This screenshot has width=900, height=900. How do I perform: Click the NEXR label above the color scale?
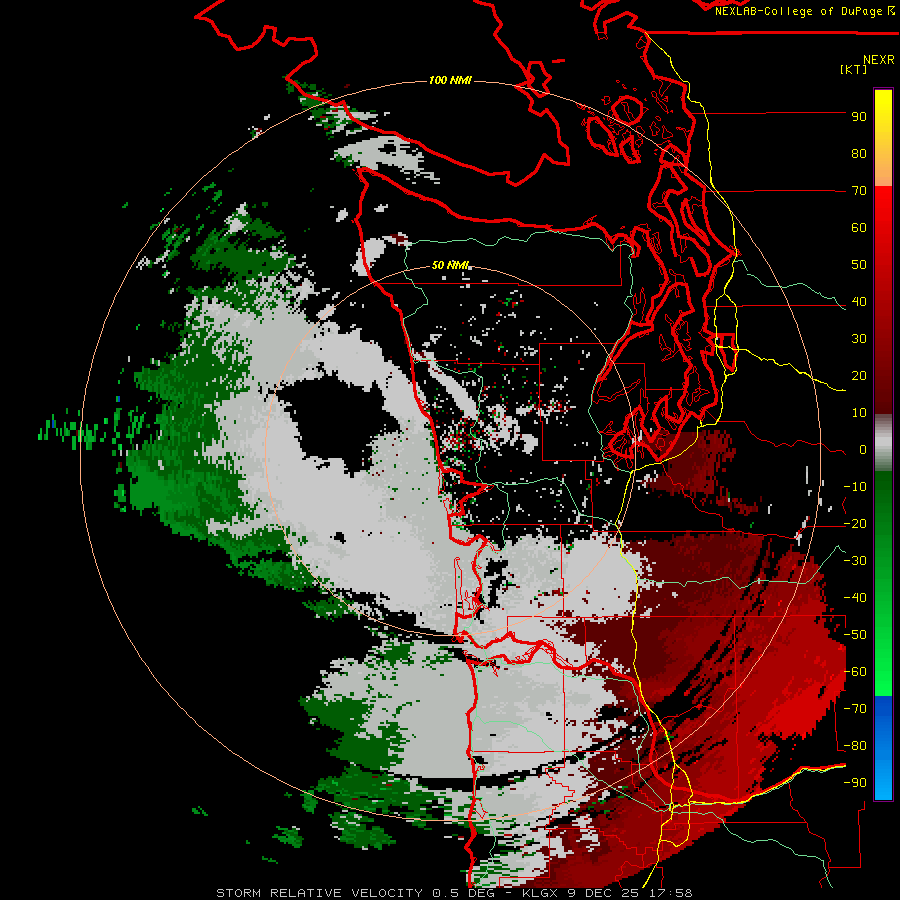(x=878, y=60)
